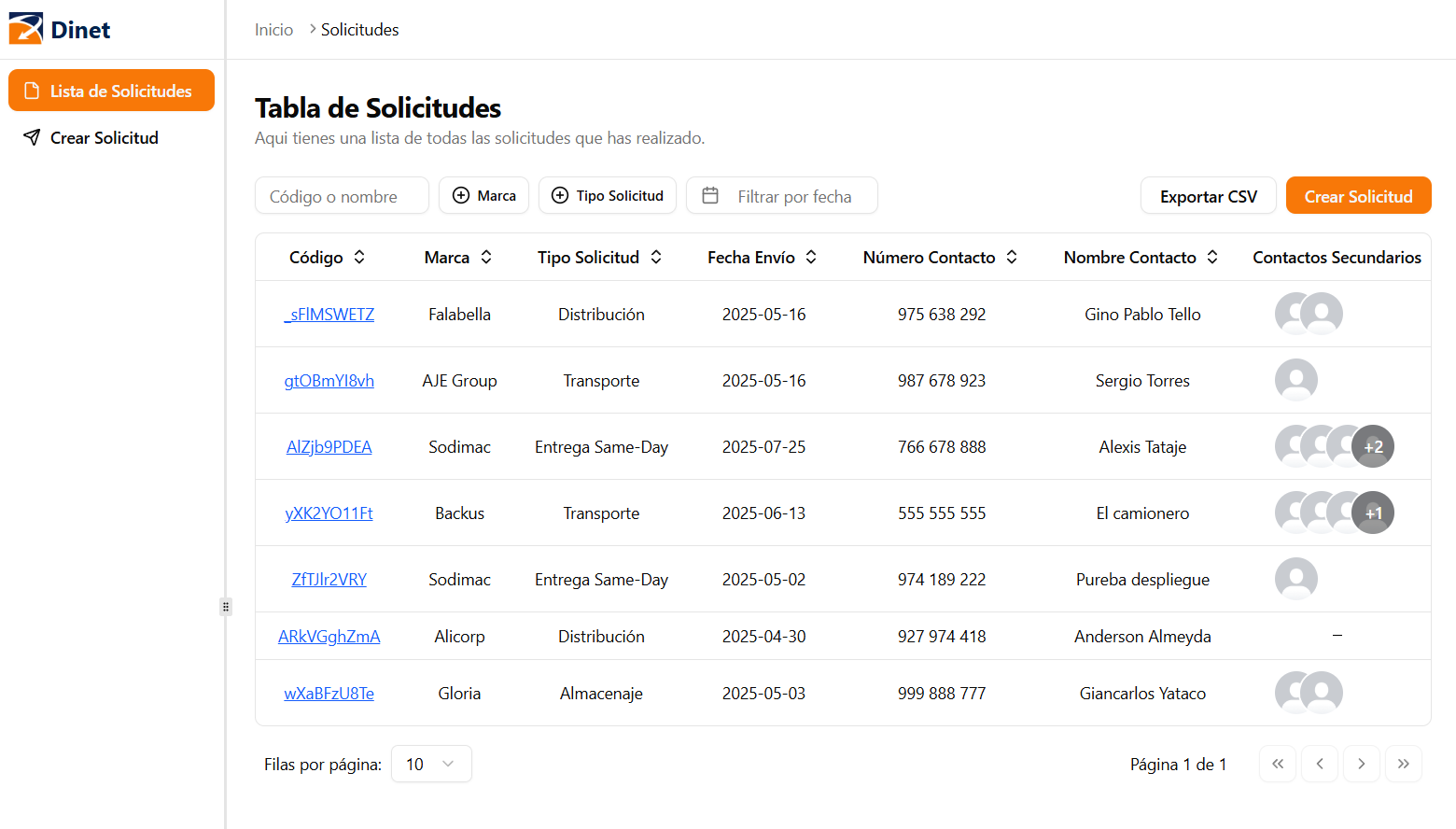Click the plus icon on Tipo Solicitud filter
The image size is (1456, 829).
point(560,195)
